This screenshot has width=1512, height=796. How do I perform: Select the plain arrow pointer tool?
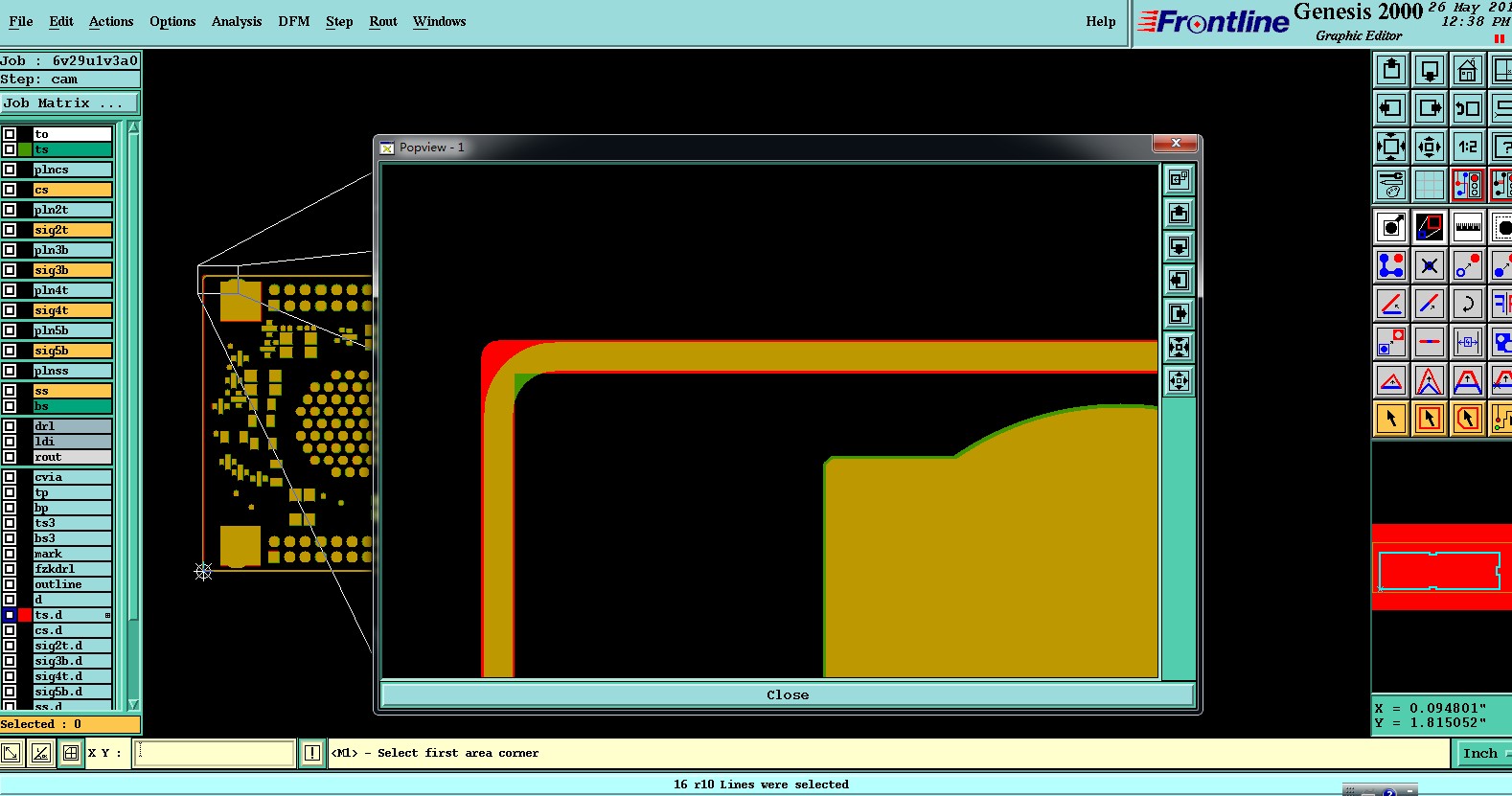pos(1391,419)
